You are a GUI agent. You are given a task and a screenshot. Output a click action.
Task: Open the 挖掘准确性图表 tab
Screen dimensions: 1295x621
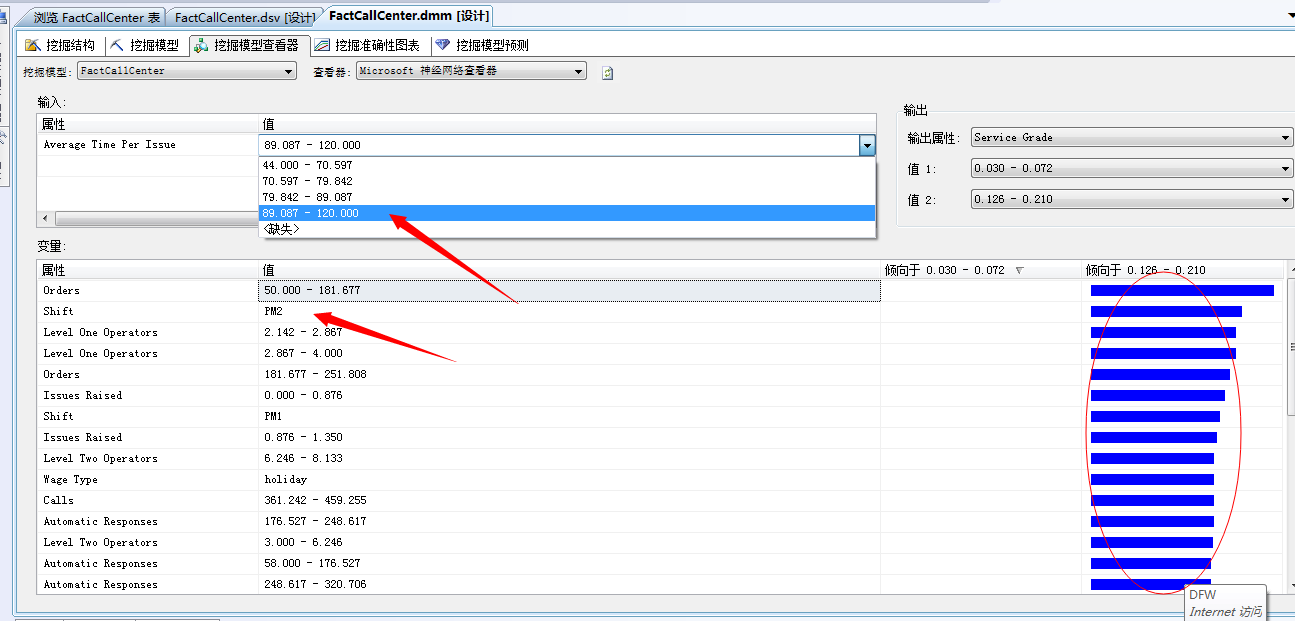pos(367,45)
